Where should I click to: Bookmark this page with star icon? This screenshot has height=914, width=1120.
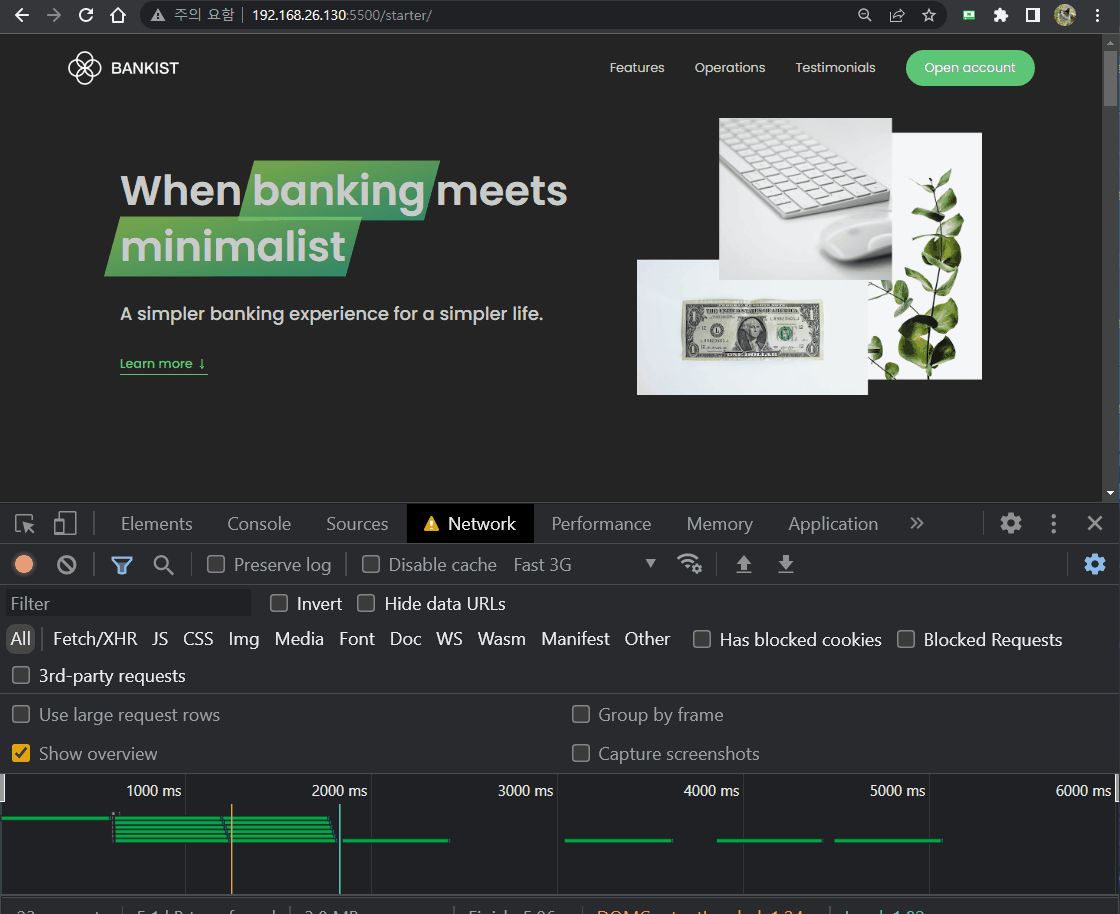929,15
